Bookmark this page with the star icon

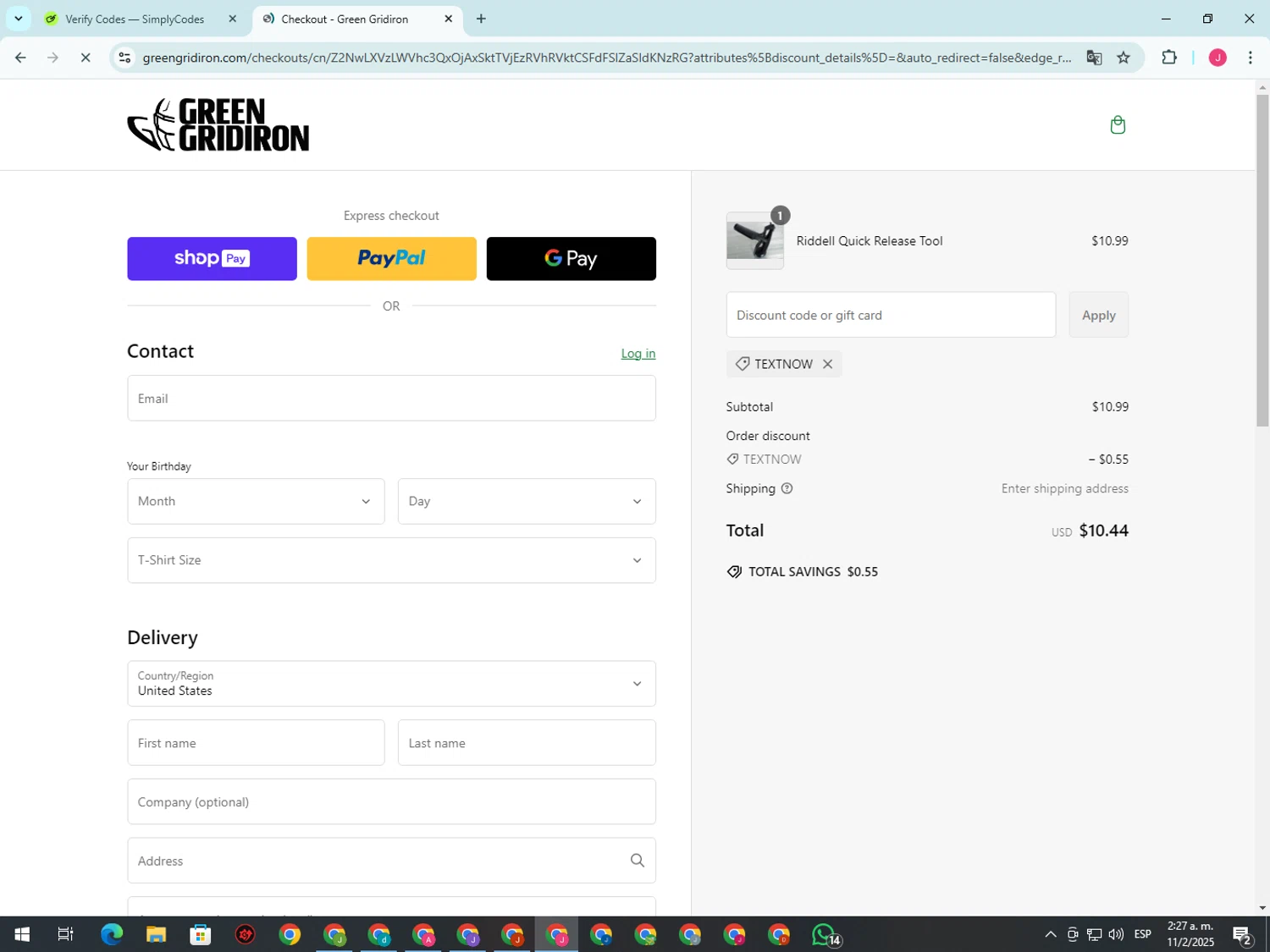1124,58
